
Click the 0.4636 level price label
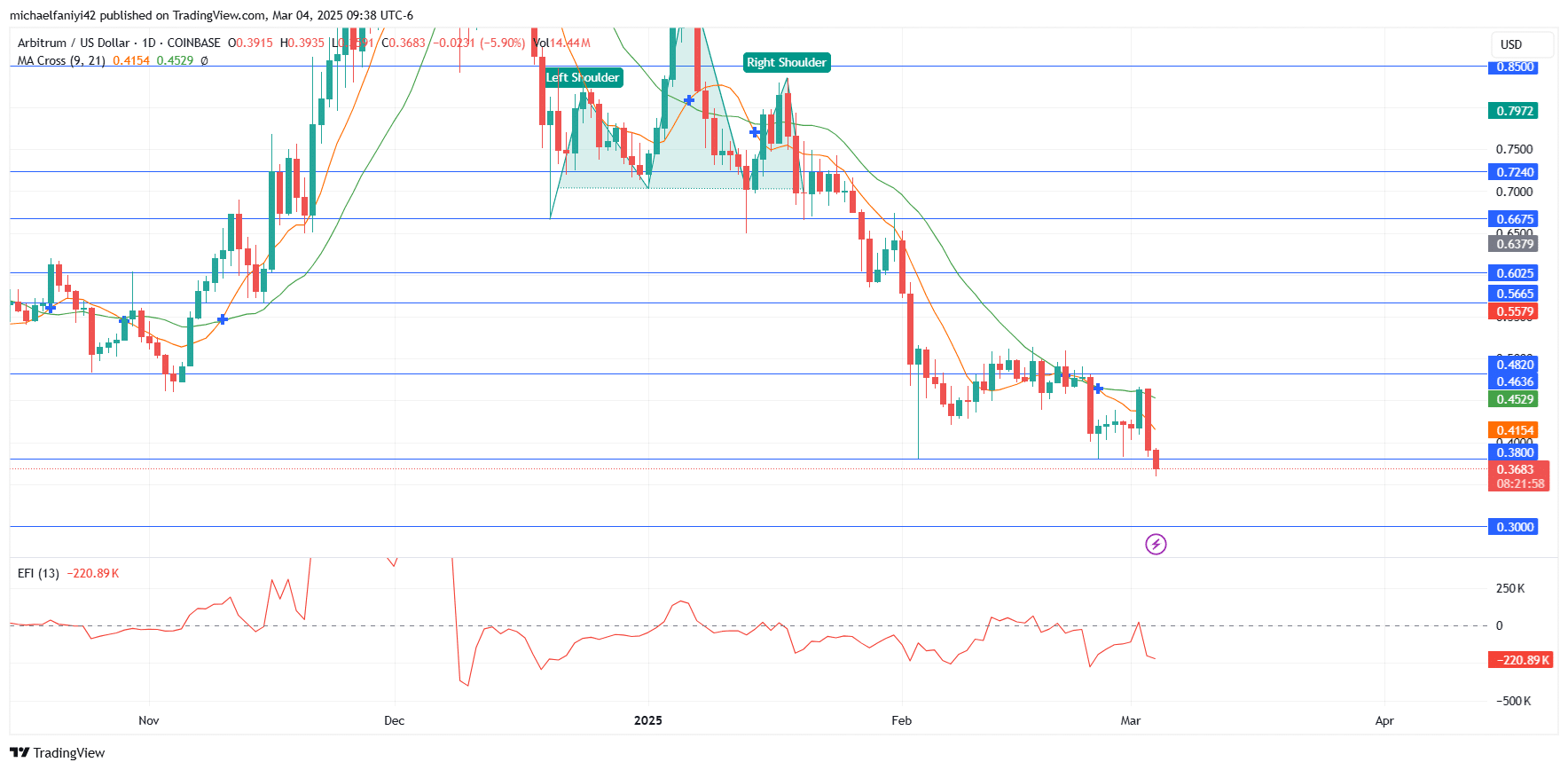coord(1515,381)
